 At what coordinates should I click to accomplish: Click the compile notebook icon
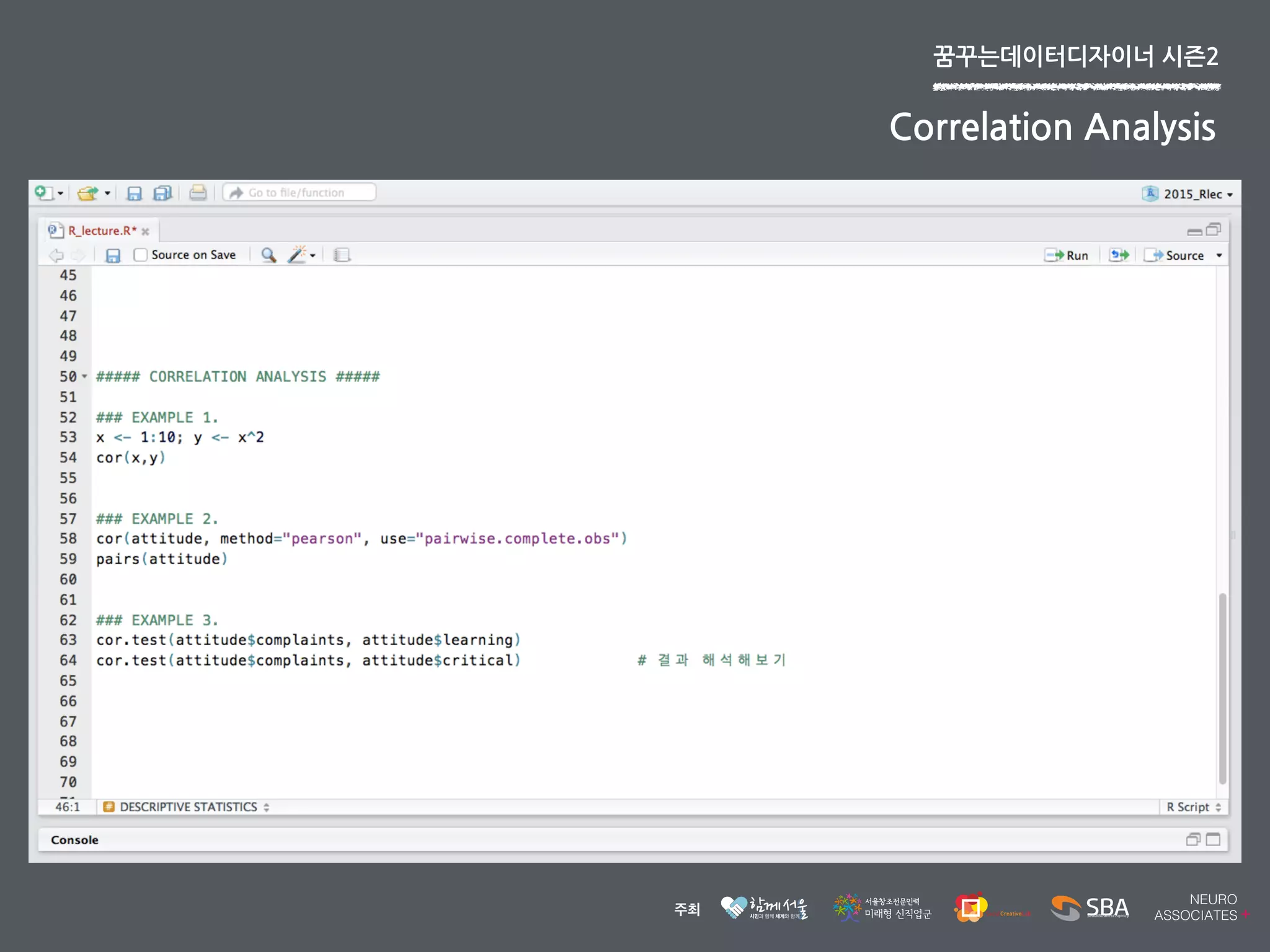coord(342,255)
